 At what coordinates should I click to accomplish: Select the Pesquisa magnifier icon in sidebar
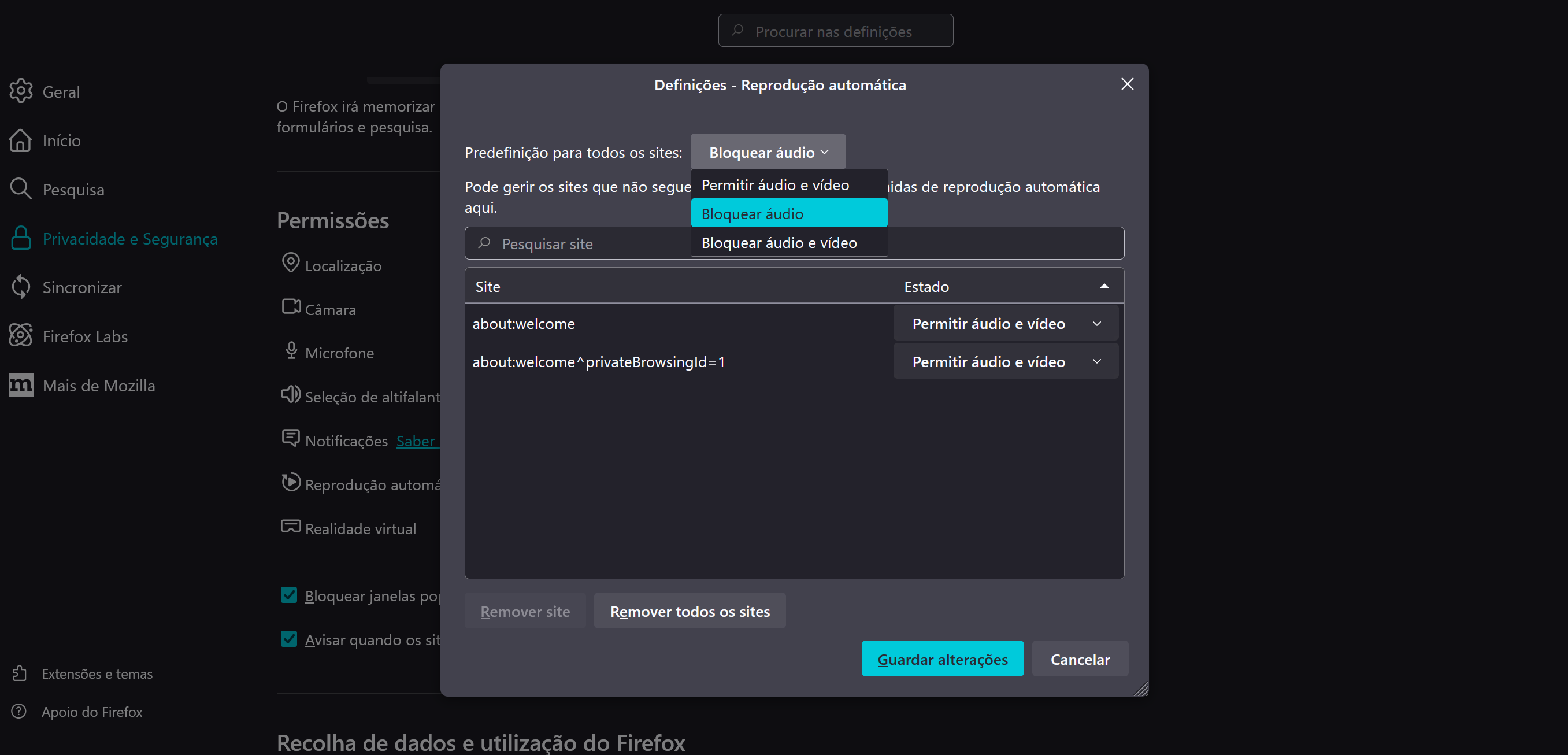pos(21,190)
